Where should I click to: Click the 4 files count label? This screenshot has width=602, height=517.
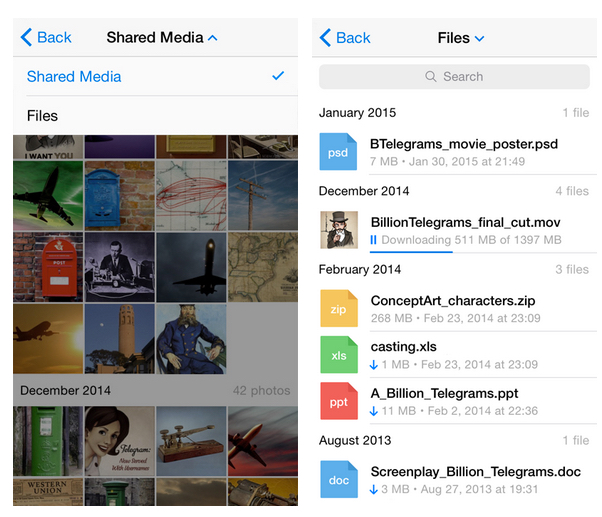[x=572, y=191]
